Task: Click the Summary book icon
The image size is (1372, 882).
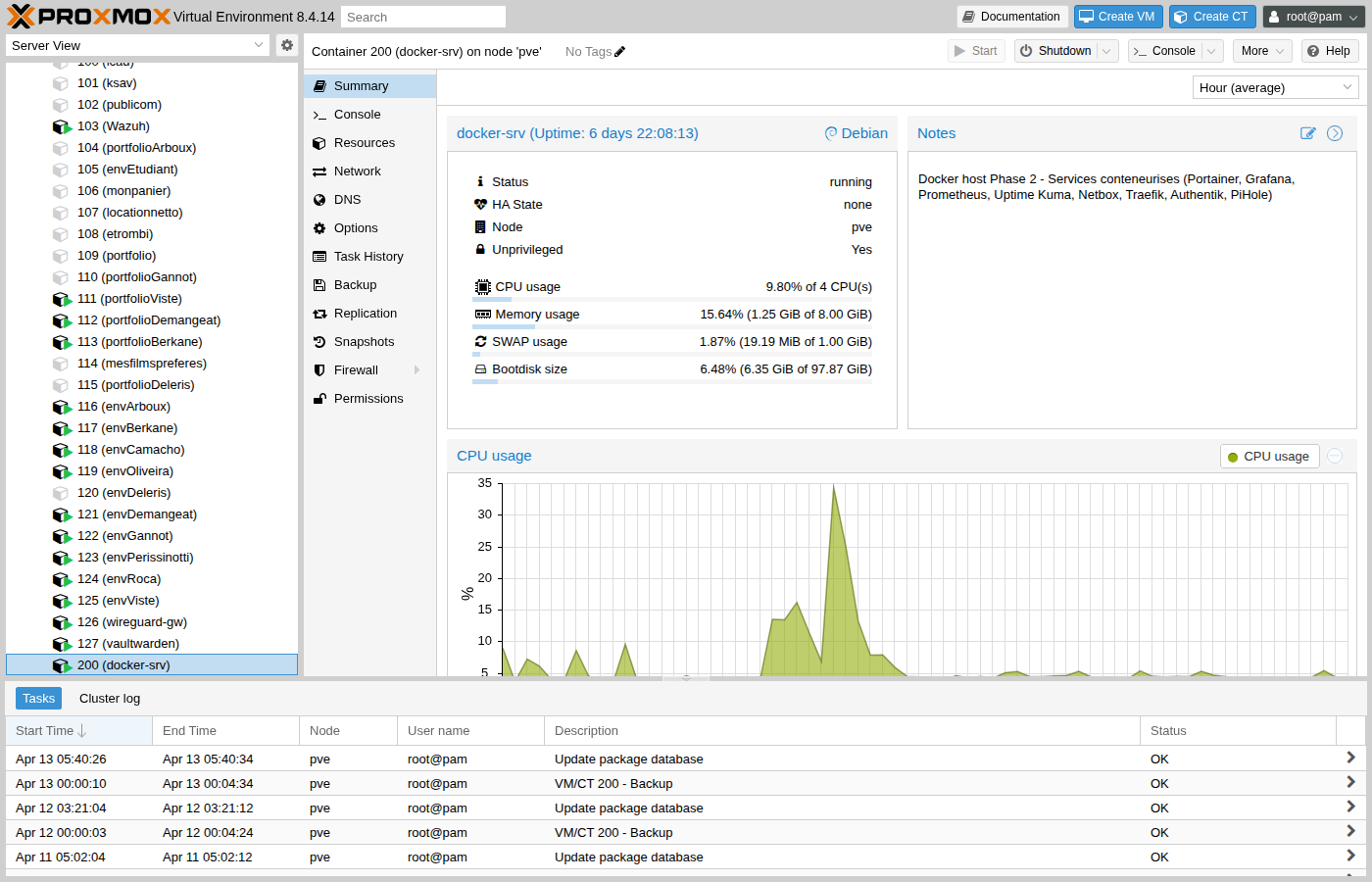Action: tap(319, 86)
